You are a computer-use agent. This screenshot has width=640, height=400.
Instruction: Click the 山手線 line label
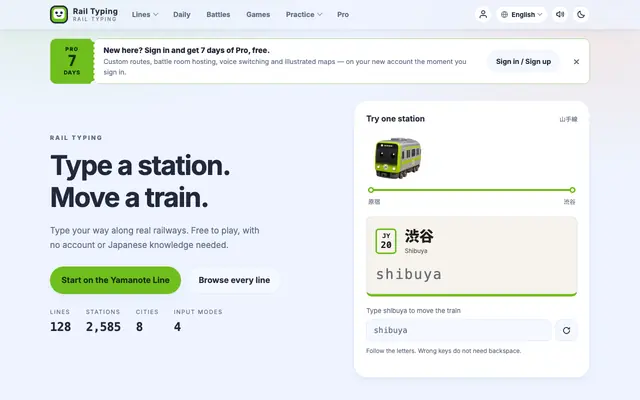click(568, 119)
